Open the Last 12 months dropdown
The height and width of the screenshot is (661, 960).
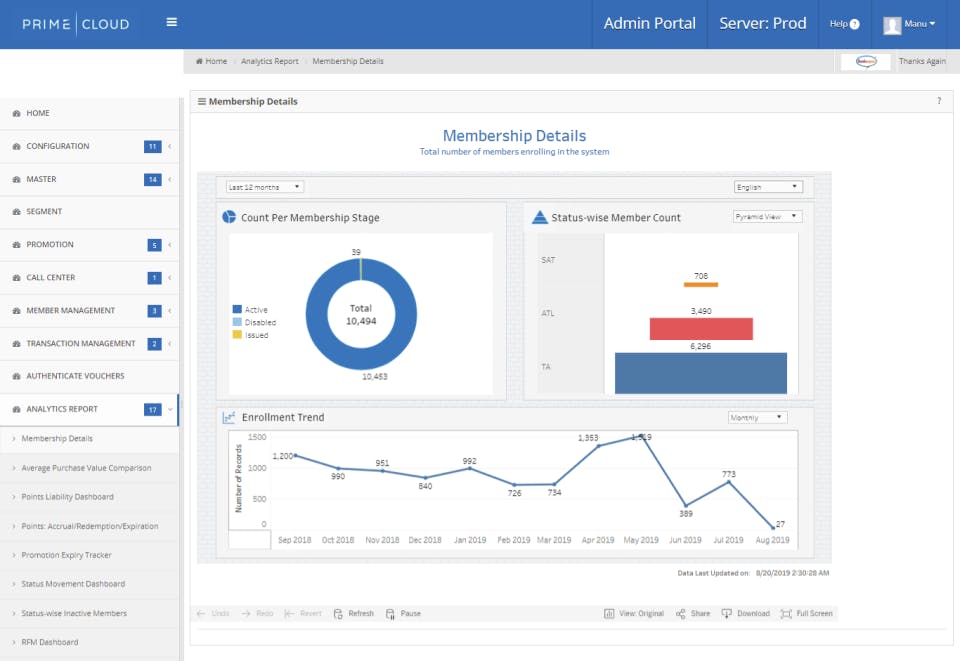click(264, 187)
